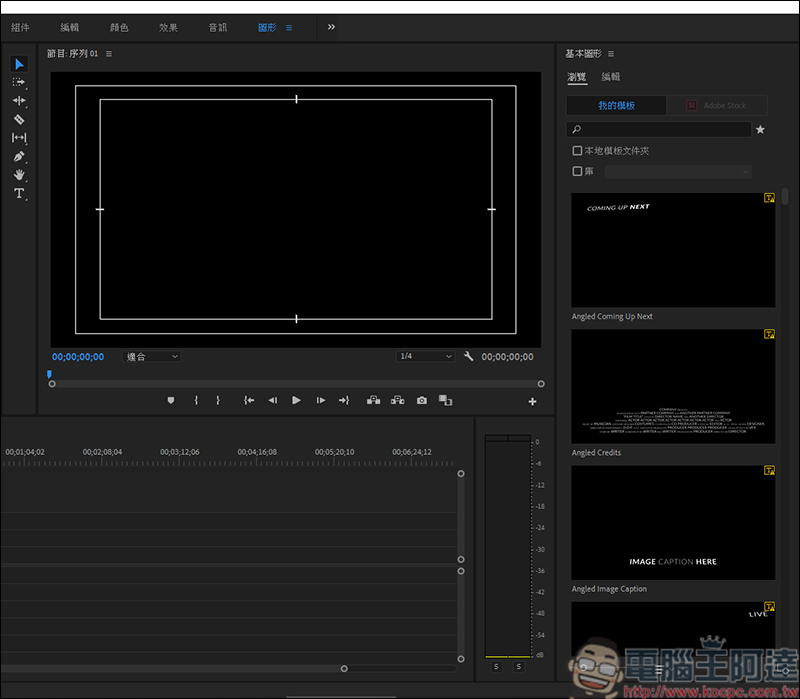Click the gray 00;00;00;00 duration timecode

(508, 357)
